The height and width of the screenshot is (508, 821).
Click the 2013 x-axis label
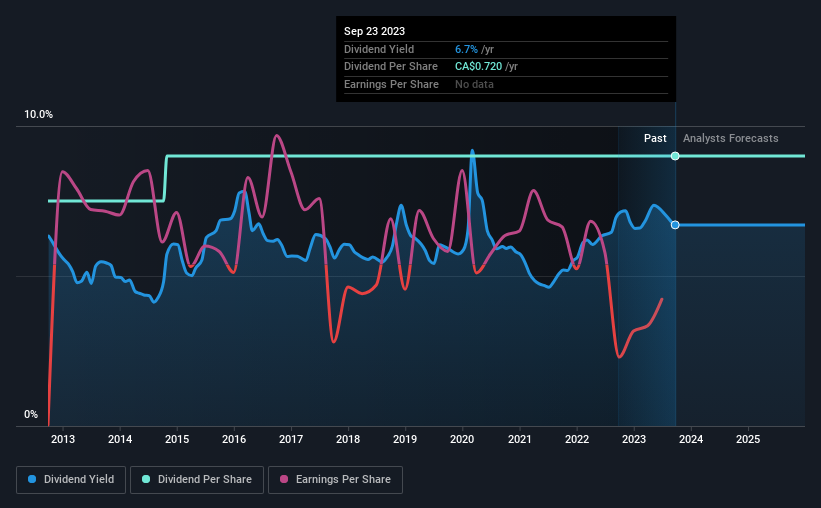tap(63, 439)
